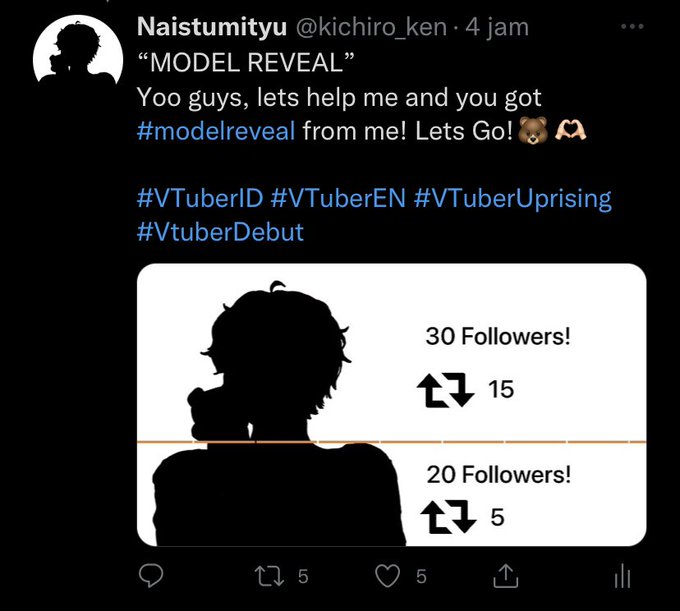Like the tweet with the heart icon
This screenshot has width=680, height=611.
tap(387, 576)
